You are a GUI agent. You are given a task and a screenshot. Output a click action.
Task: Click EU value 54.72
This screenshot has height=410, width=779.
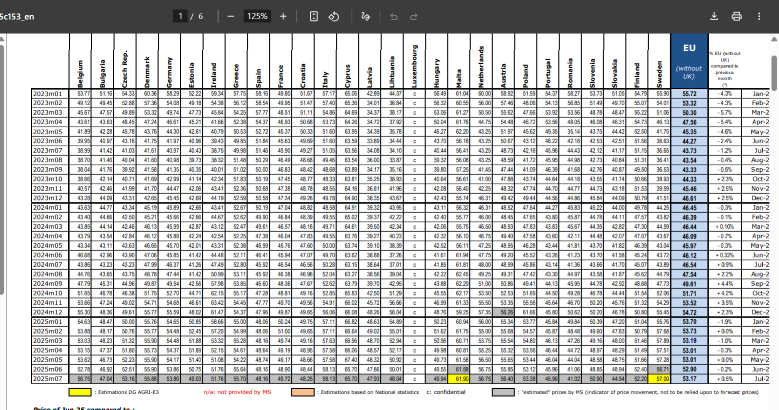689,312
